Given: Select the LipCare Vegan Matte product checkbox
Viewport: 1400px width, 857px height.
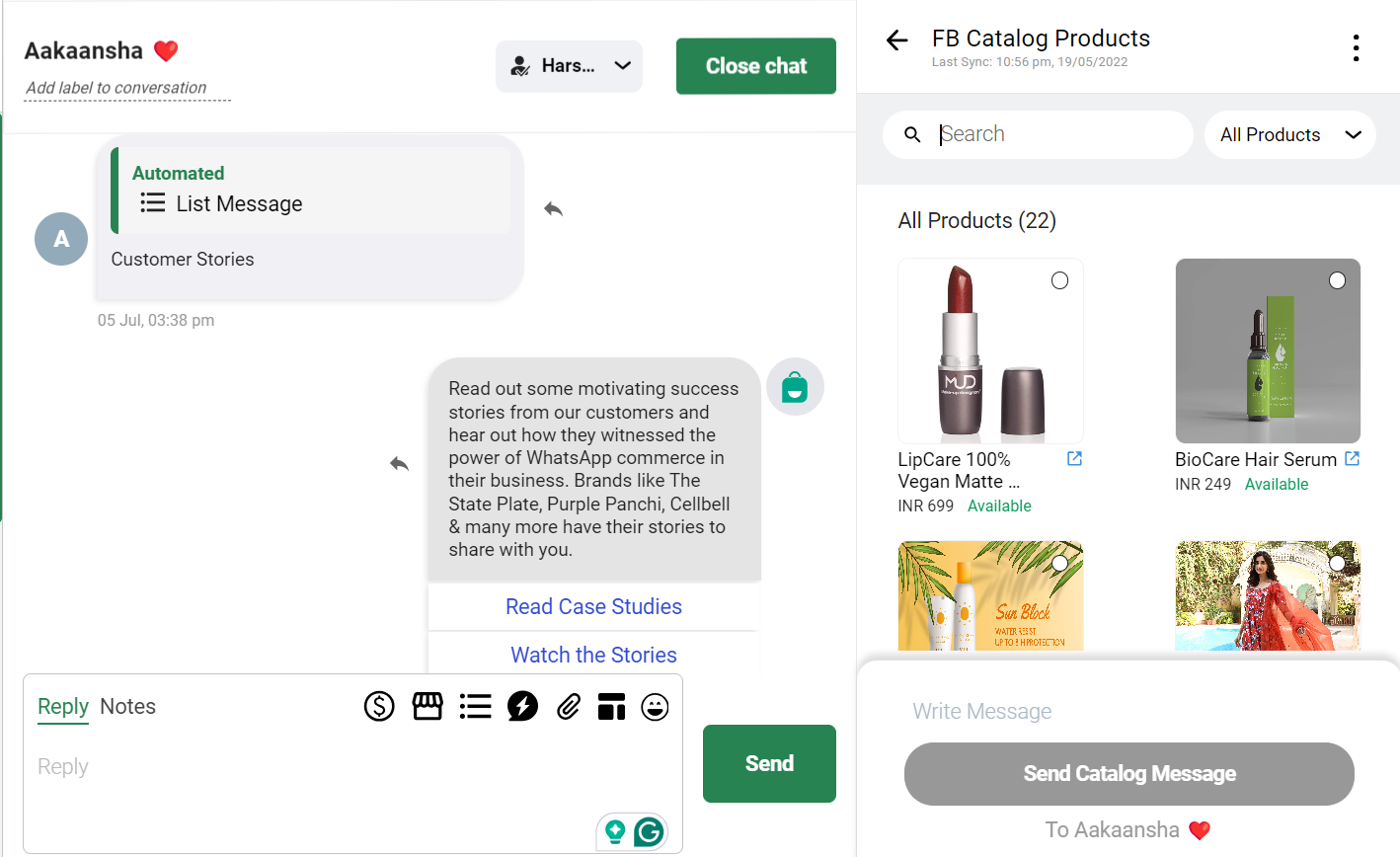Looking at the screenshot, I should pos(1059,280).
